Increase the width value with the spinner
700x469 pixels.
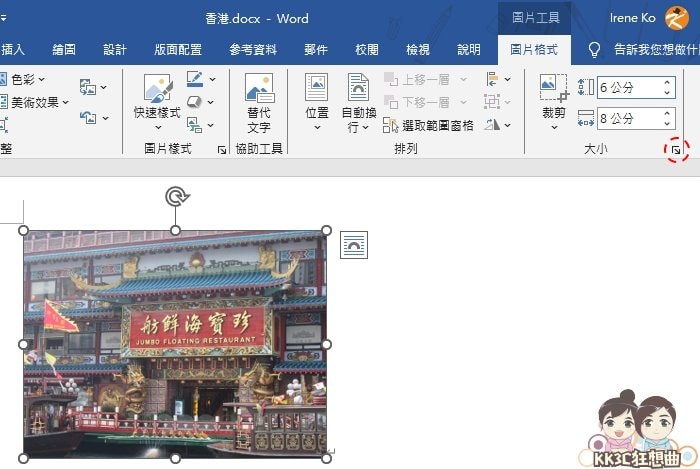tap(668, 113)
